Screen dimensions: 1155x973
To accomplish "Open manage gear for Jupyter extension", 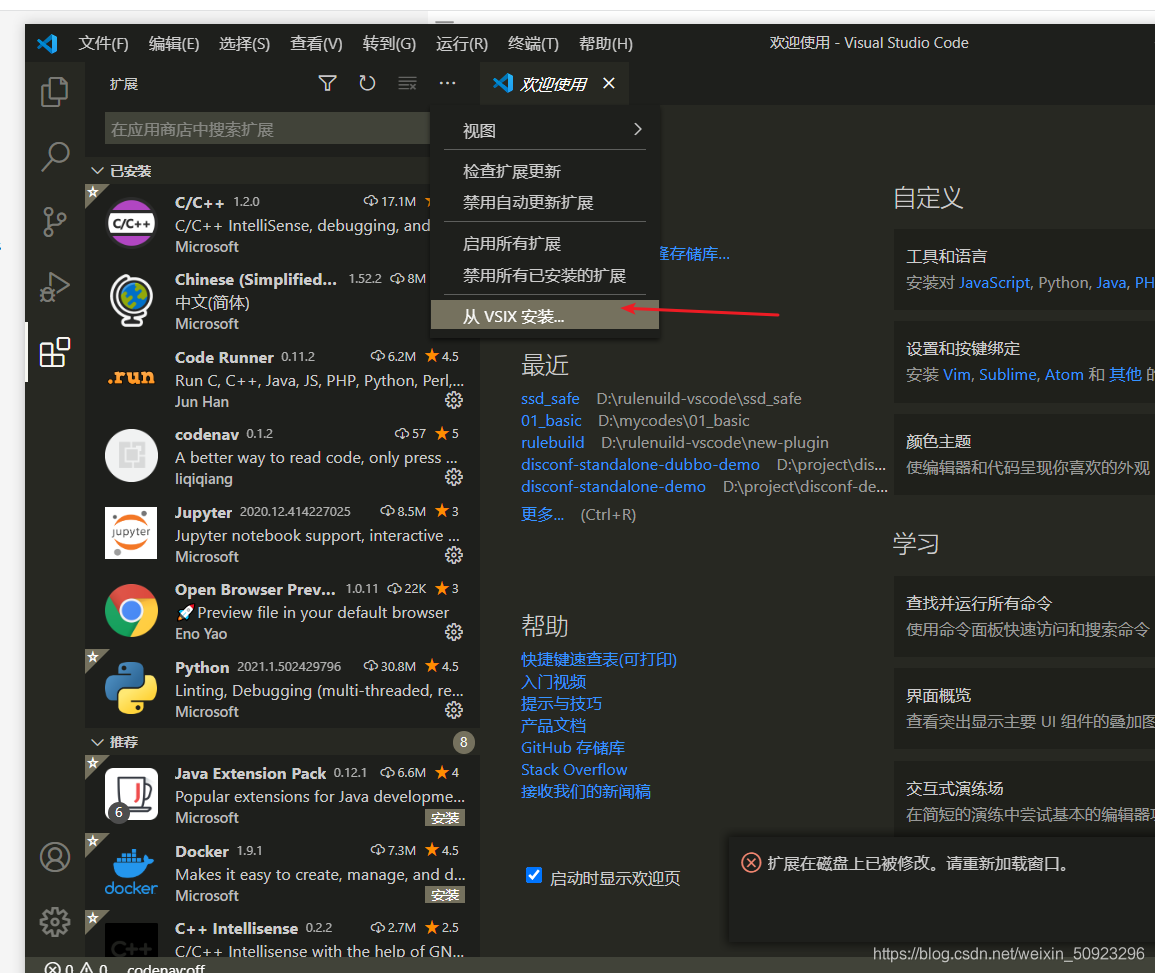I will tap(454, 555).
